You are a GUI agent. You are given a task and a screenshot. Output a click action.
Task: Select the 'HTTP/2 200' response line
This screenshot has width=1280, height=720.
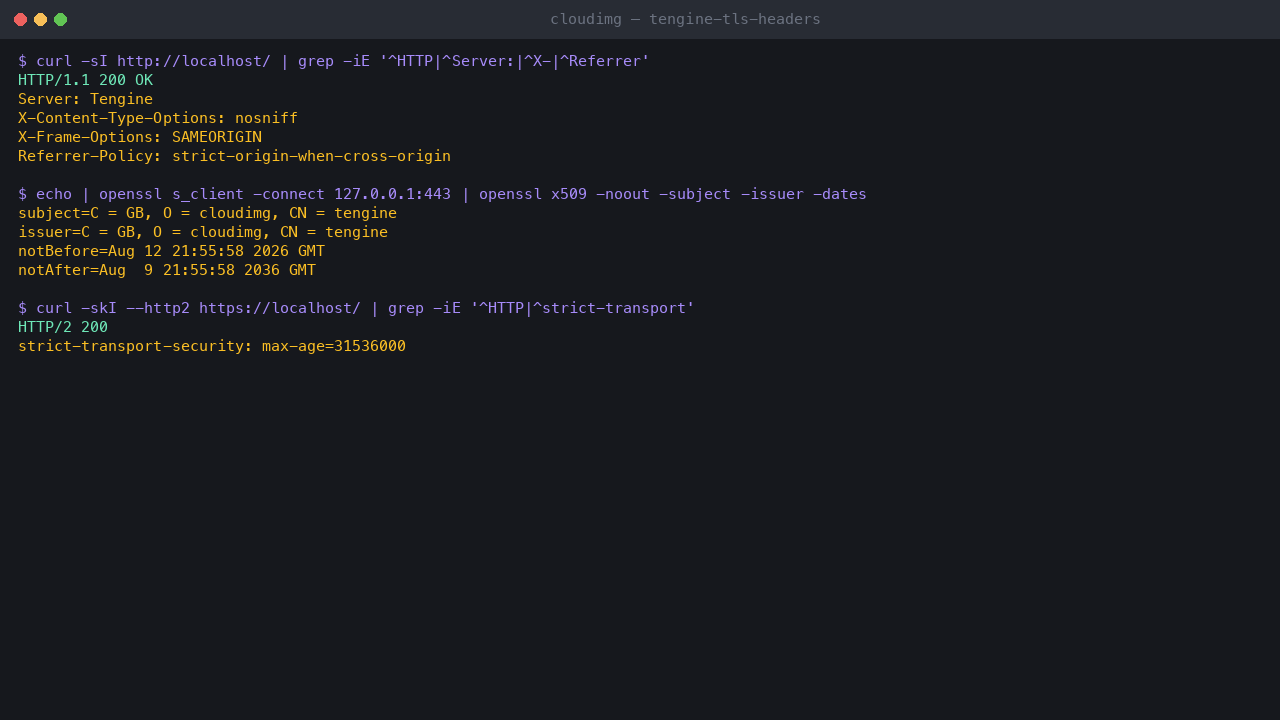coord(63,327)
